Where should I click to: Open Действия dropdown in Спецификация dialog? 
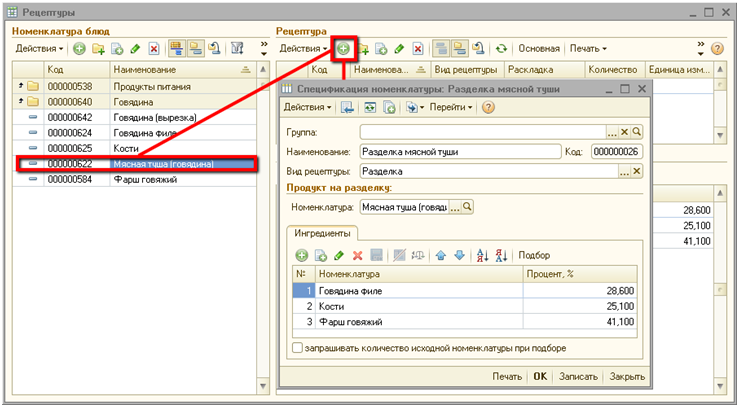click(x=307, y=107)
